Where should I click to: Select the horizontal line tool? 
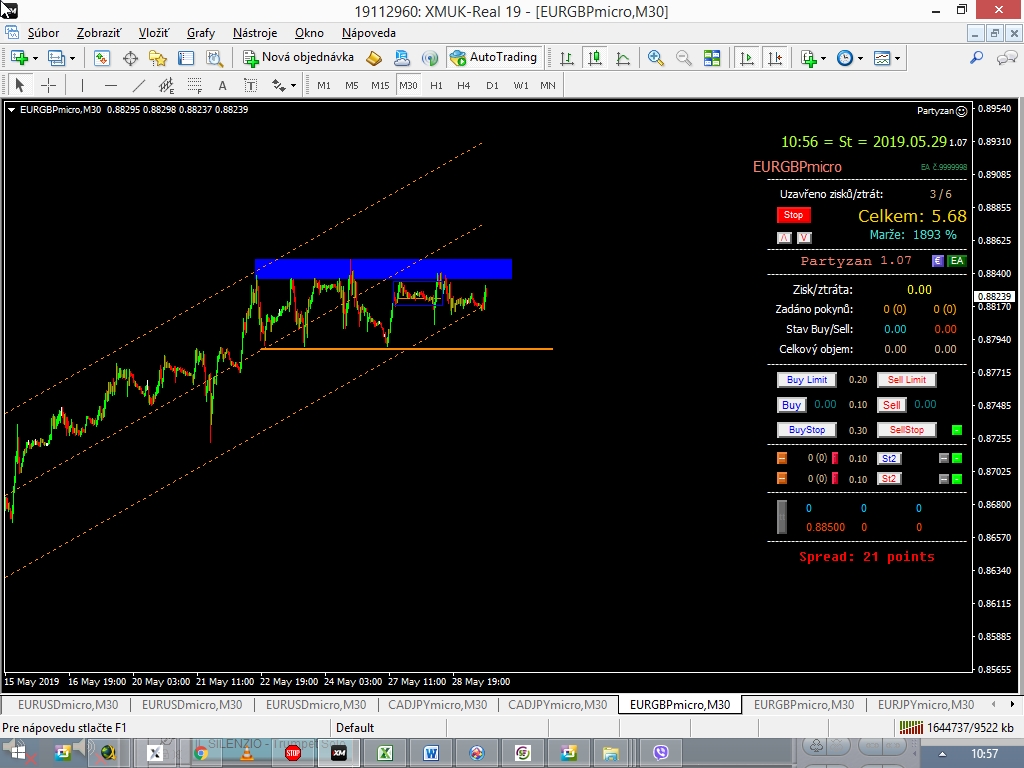click(110, 85)
